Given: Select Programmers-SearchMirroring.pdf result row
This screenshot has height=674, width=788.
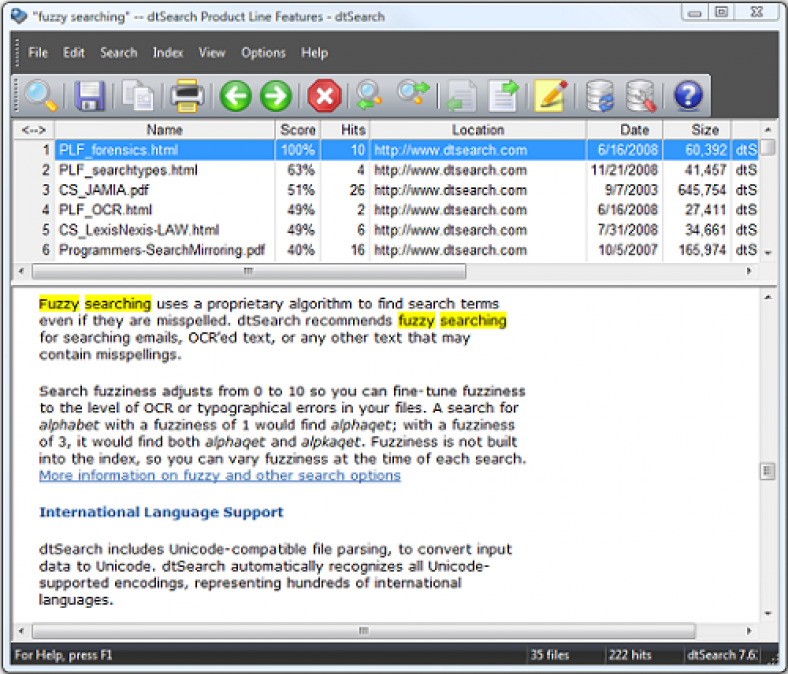Looking at the screenshot, I should (386, 250).
